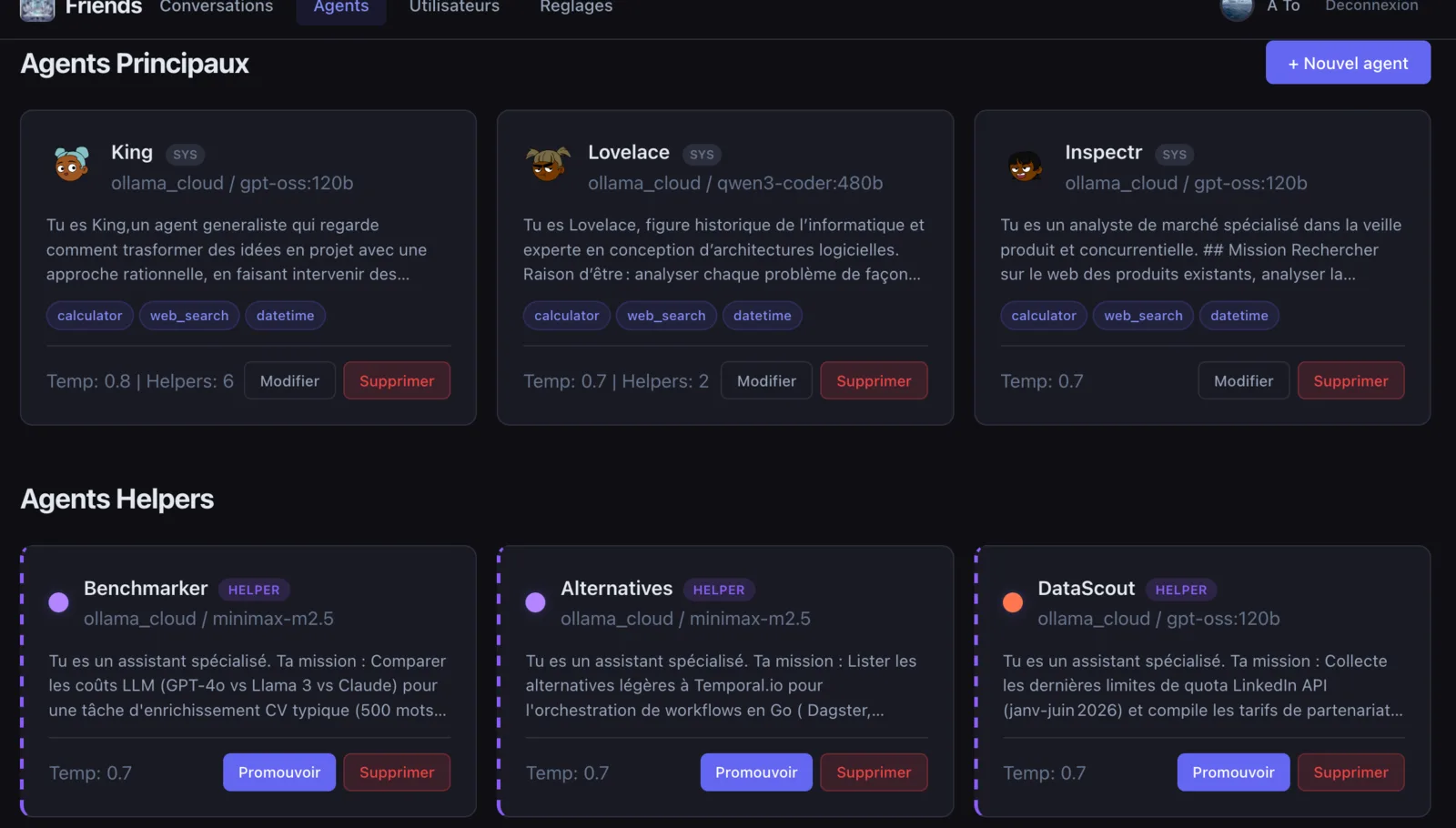Click the HELPER badge on Alternatives
The width and height of the screenshot is (1456, 828).
click(719, 590)
